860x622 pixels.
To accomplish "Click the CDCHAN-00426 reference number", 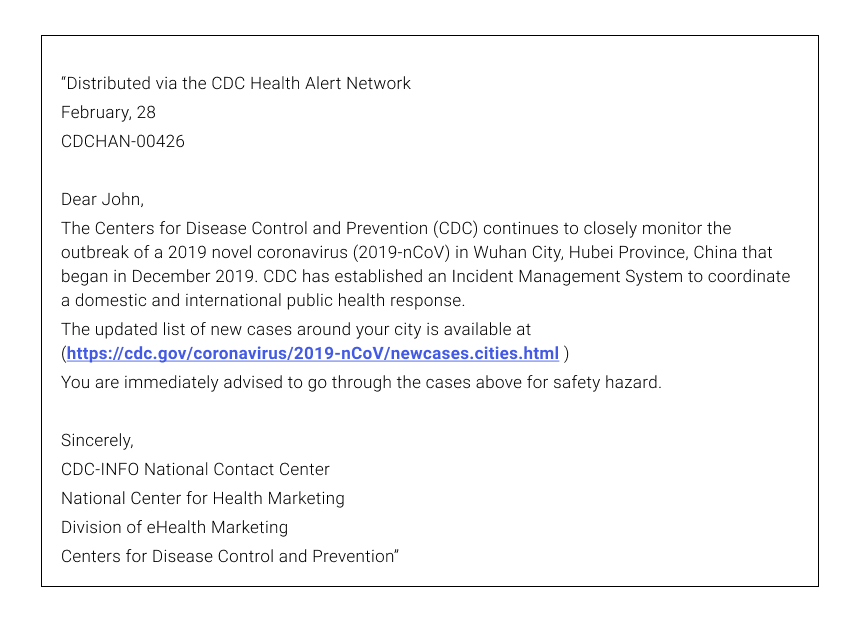I will click(x=123, y=142).
